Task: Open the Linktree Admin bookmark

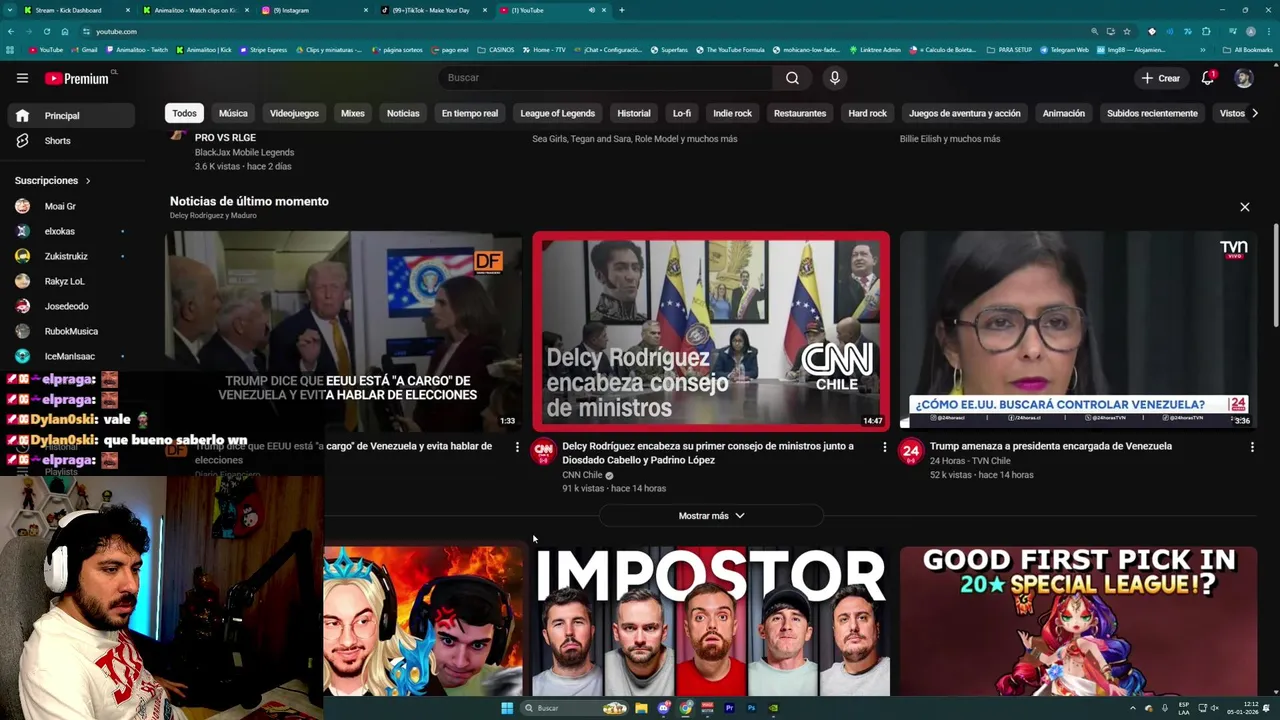Action: (x=875, y=49)
